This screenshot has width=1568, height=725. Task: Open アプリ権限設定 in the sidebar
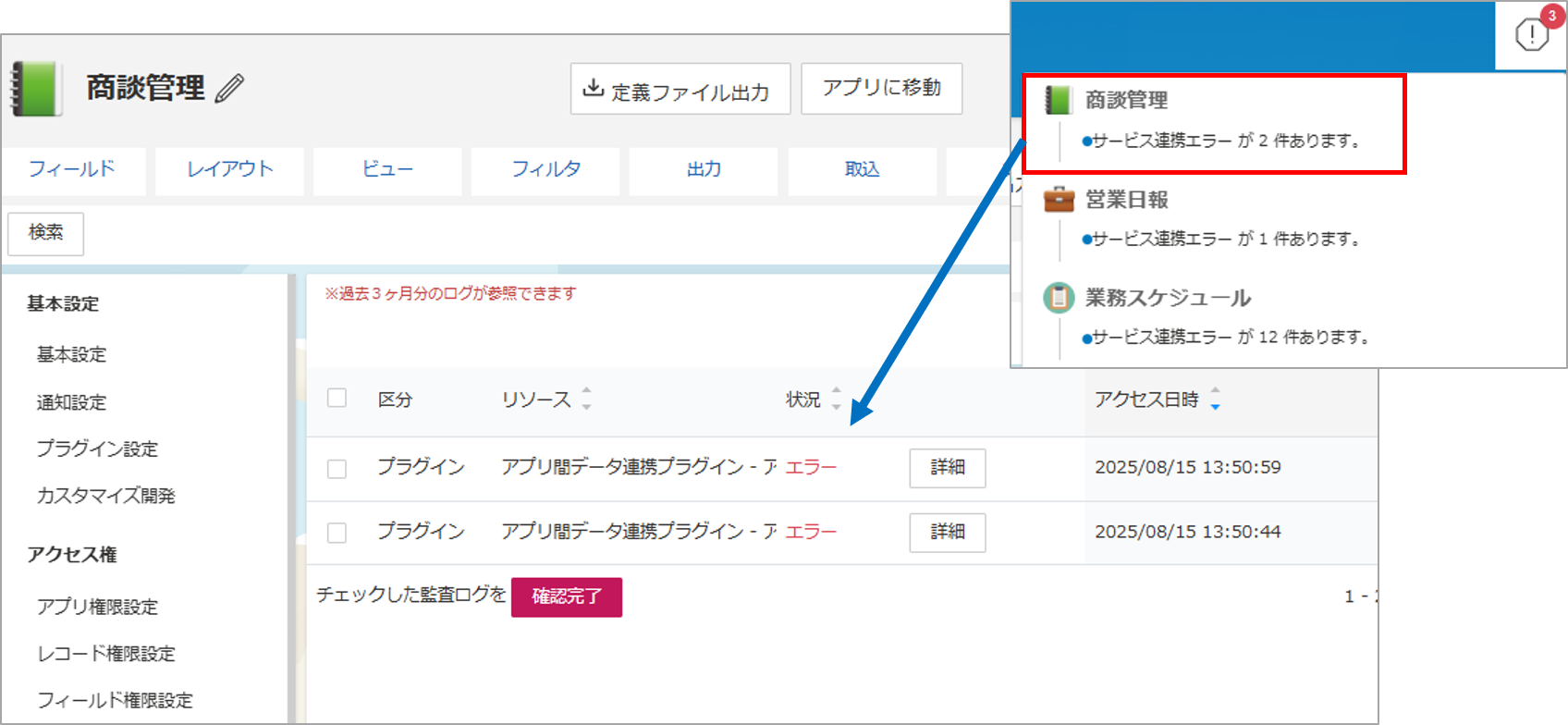(x=97, y=608)
